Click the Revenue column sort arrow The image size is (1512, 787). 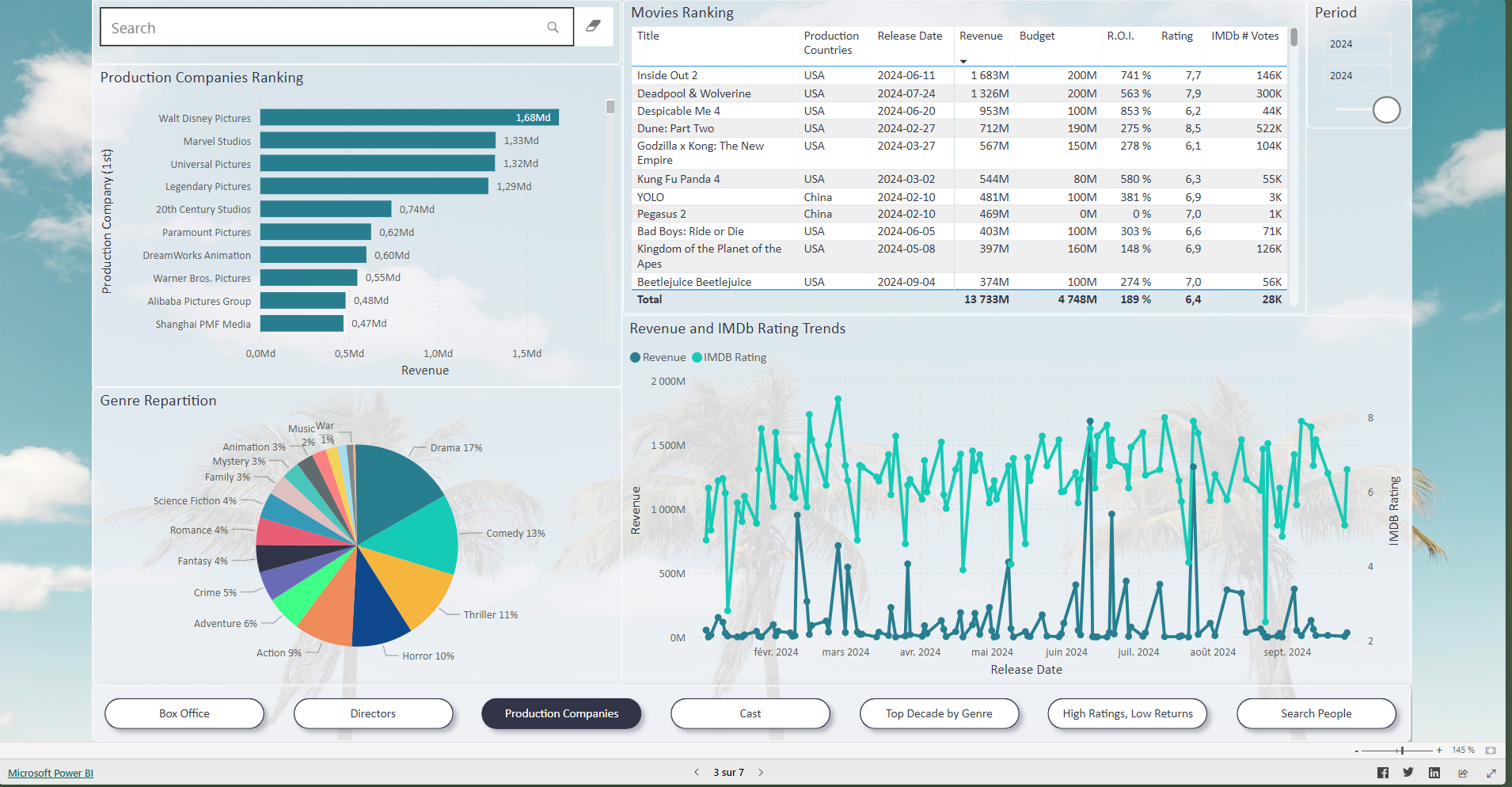pyautogui.click(x=963, y=61)
